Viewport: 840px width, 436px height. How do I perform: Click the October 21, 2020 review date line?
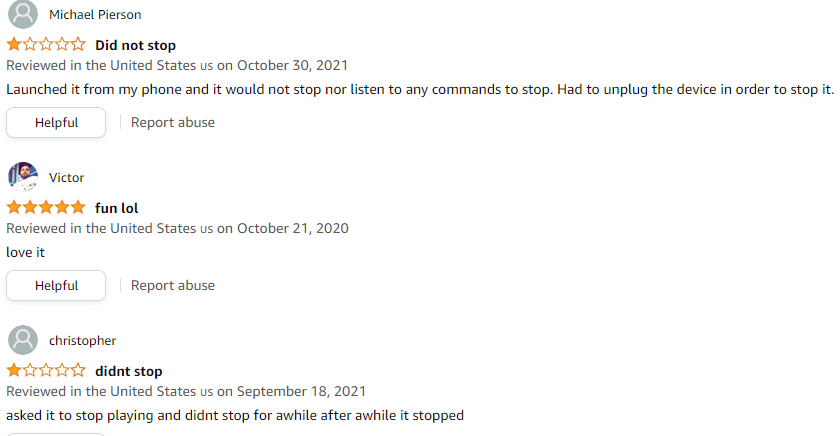pyautogui.click(x=177, y=228)
